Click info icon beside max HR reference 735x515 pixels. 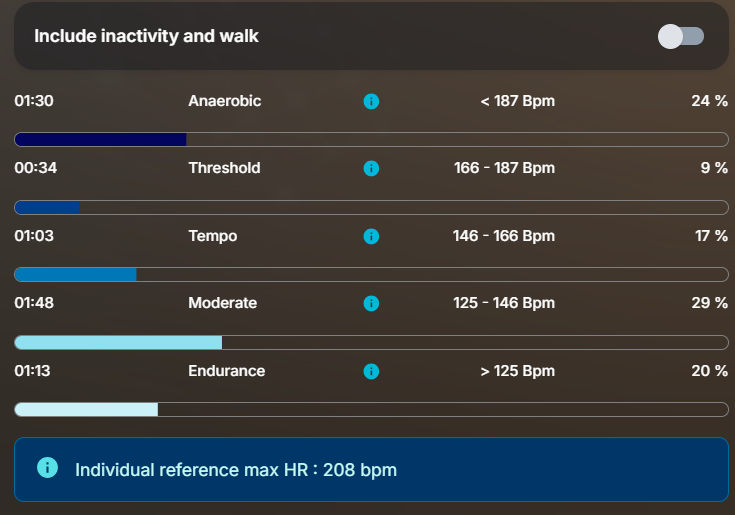click(47, 468)
